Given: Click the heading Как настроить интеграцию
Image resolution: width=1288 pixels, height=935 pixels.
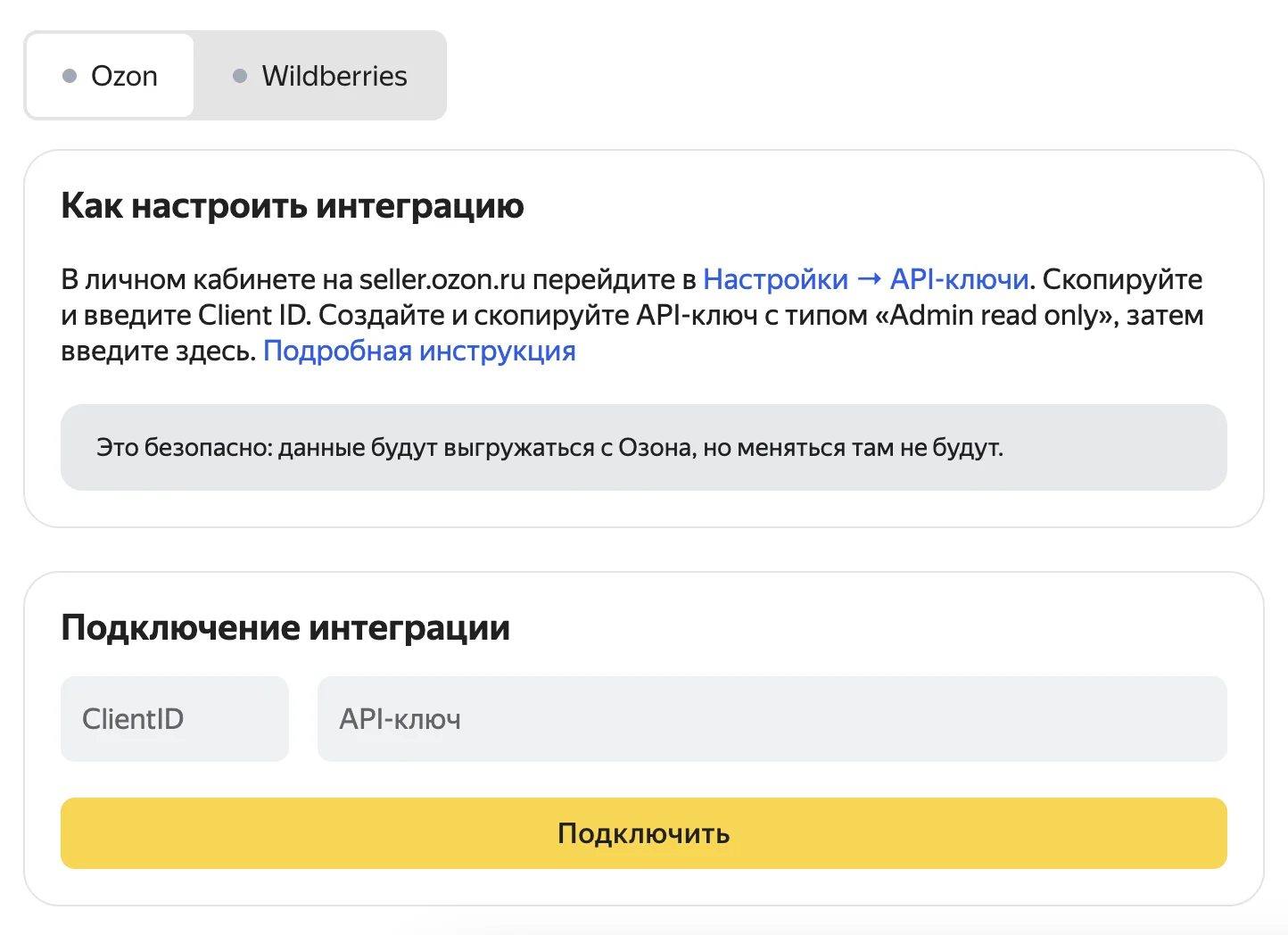Looking at the screenshot, I should pyautogui.click(x=293, y=206).
